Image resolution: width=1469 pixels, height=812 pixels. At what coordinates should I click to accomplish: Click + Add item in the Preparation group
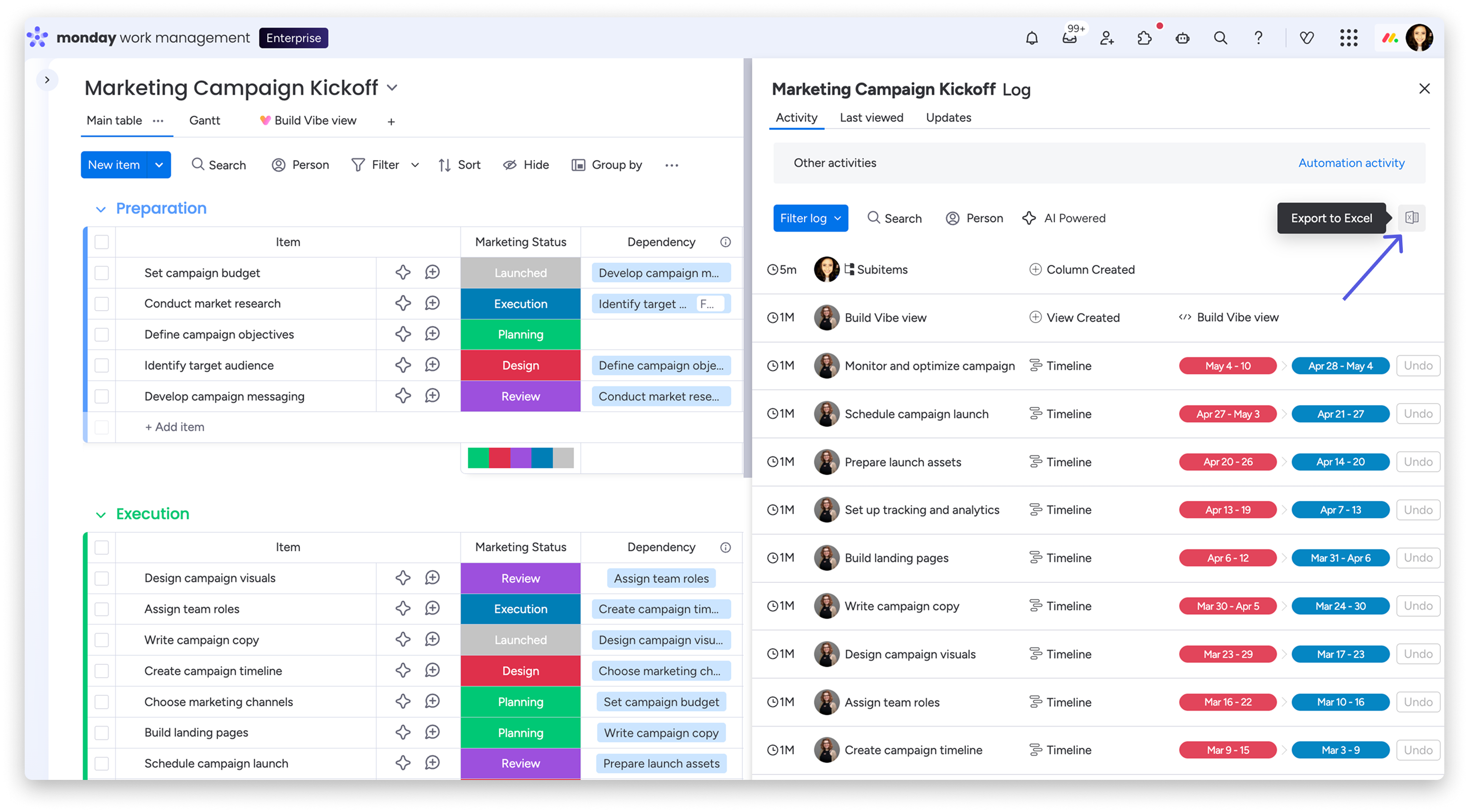coord(174,427)
